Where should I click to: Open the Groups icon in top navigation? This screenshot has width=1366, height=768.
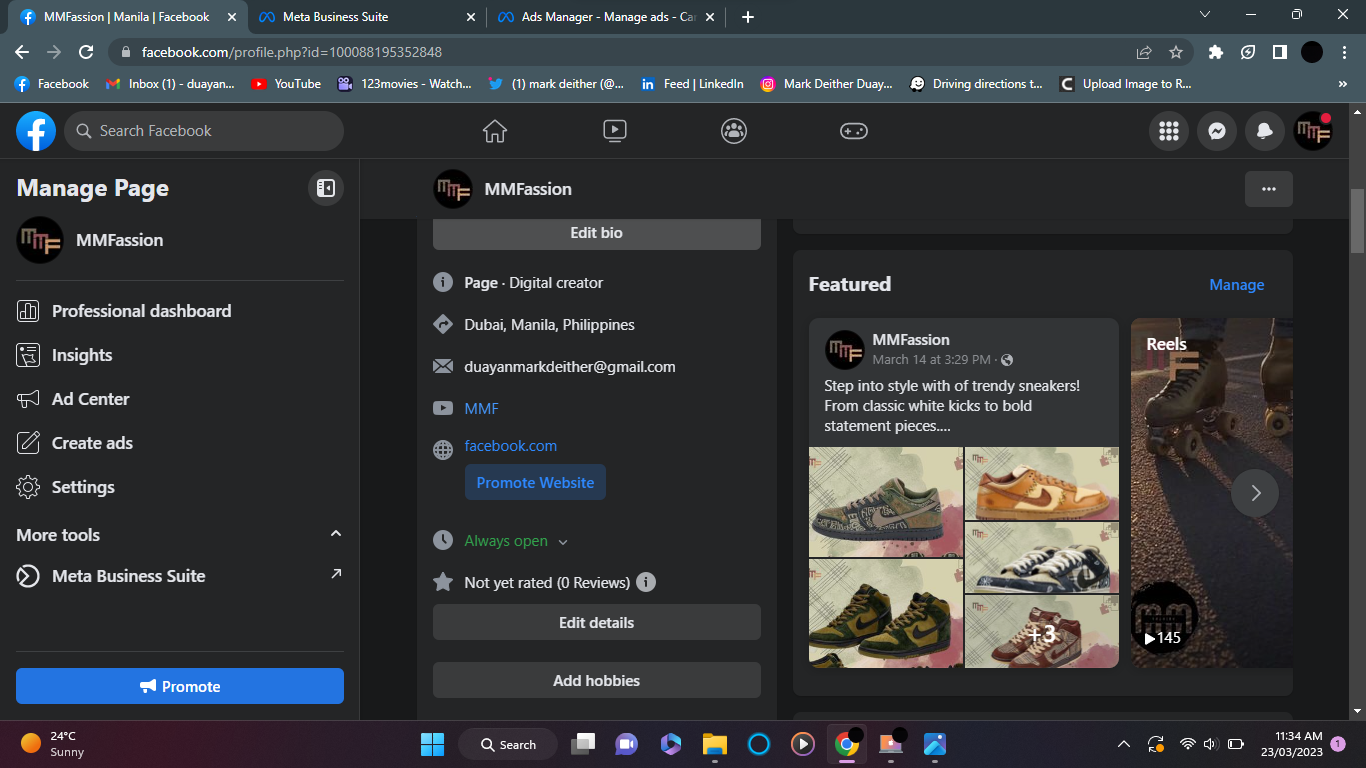[x=734, y=131]
